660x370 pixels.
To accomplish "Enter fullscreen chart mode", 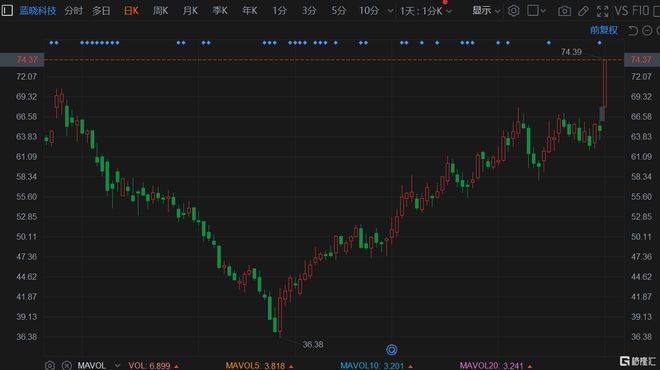I will [x=602, y=11].
